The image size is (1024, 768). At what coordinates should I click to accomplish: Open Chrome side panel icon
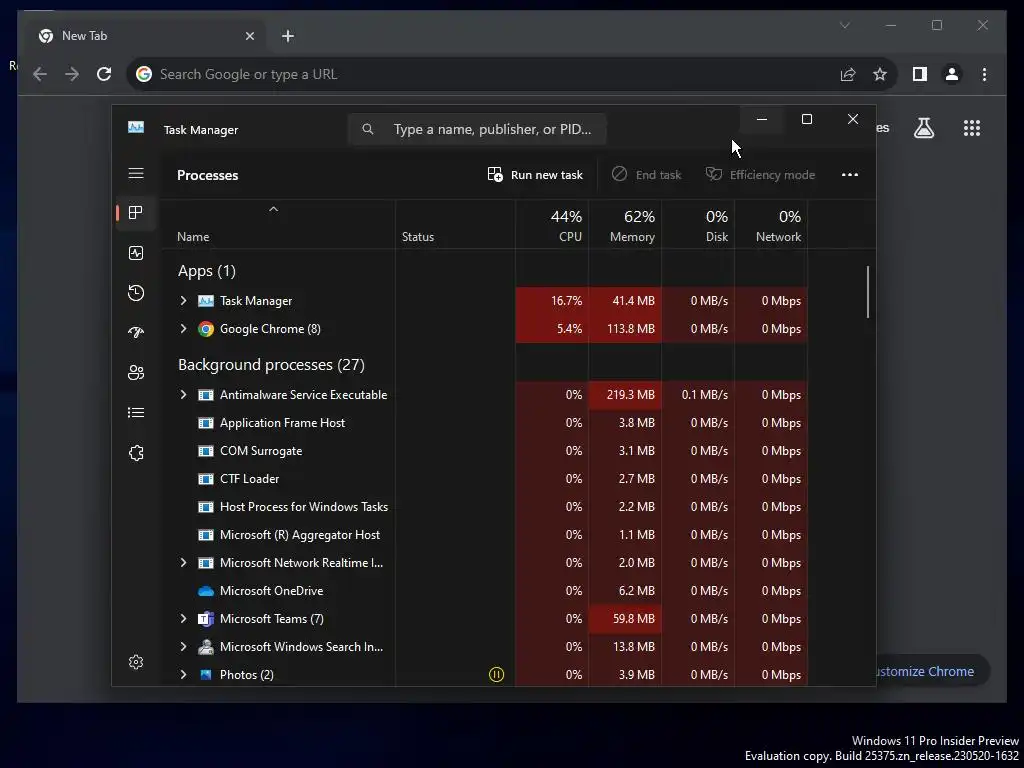tap(920, 74)
